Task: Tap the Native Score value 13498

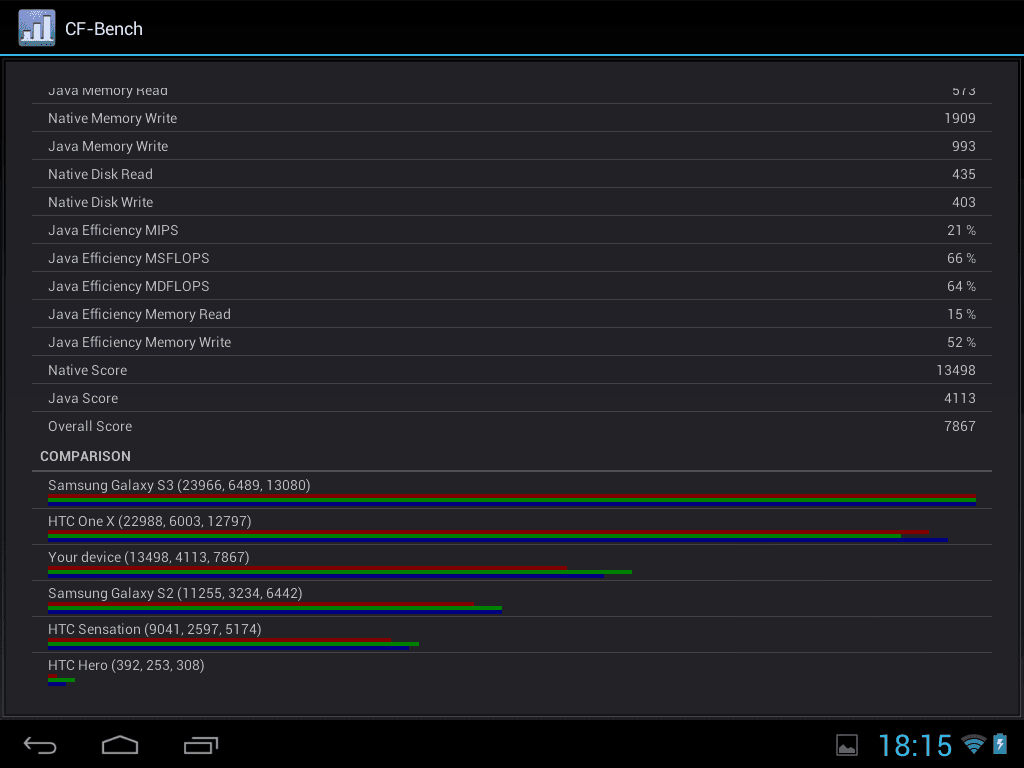Action: coord(955,370)
